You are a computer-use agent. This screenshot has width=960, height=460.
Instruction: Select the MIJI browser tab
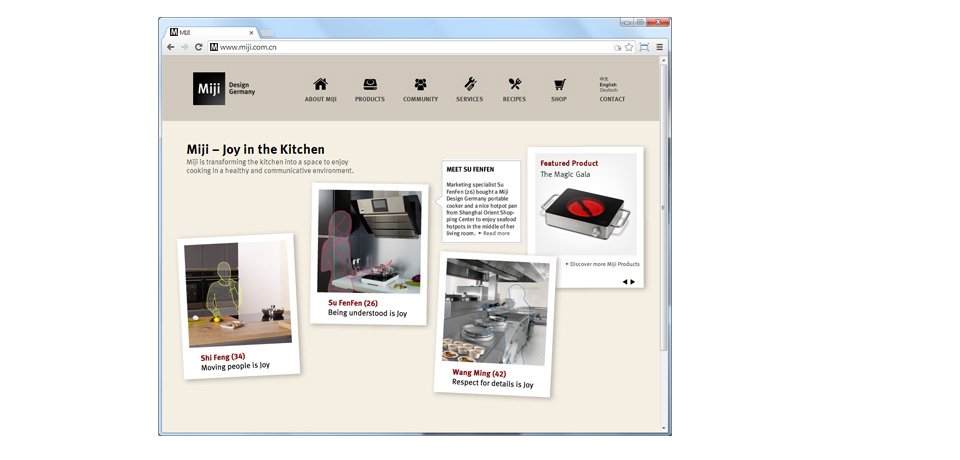coord(209,32)
